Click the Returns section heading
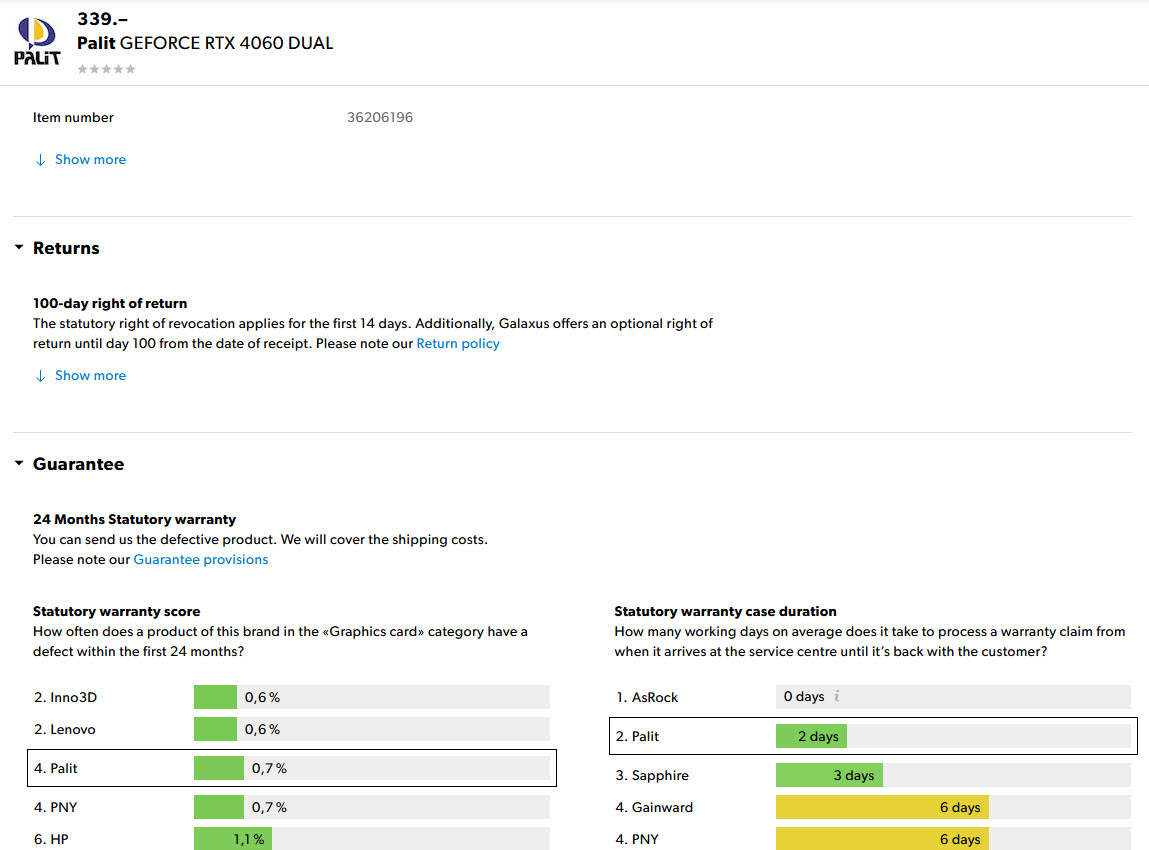 click(x=66, y=248)
